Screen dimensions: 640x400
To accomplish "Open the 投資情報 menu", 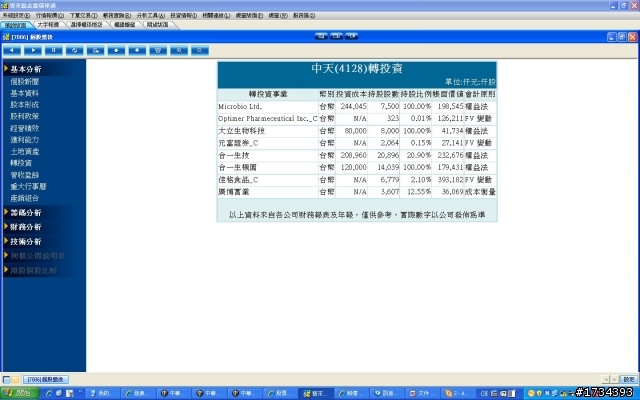I will 184,16.
